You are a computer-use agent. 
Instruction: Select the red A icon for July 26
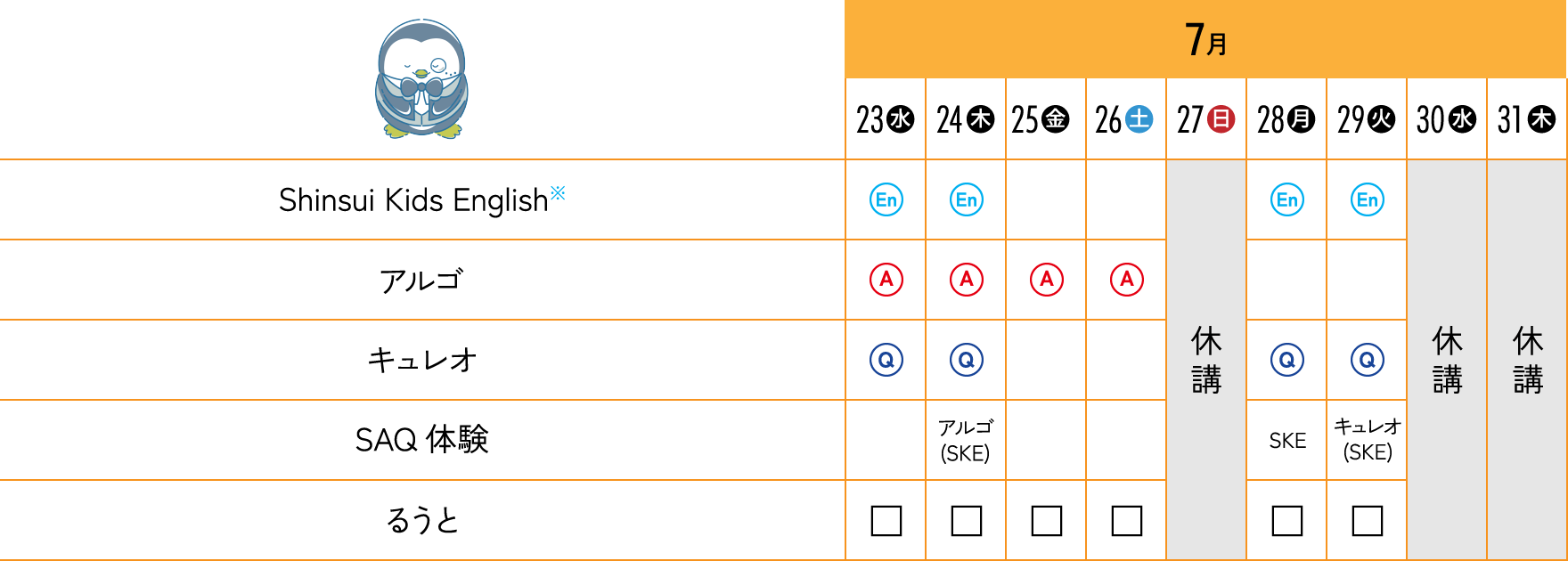[x=1126, y=280]
